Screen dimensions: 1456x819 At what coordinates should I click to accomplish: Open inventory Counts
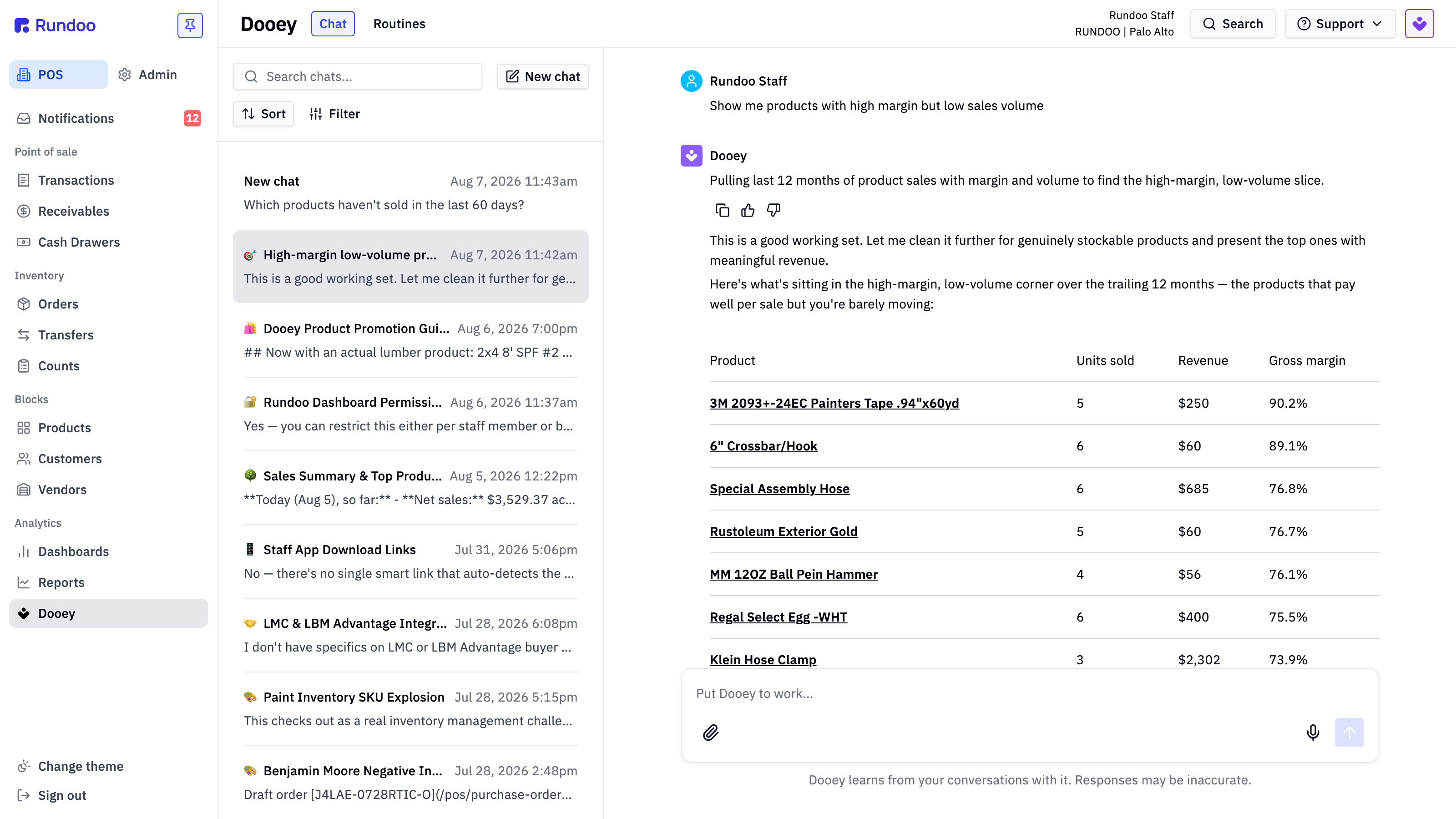click(109, 366)
